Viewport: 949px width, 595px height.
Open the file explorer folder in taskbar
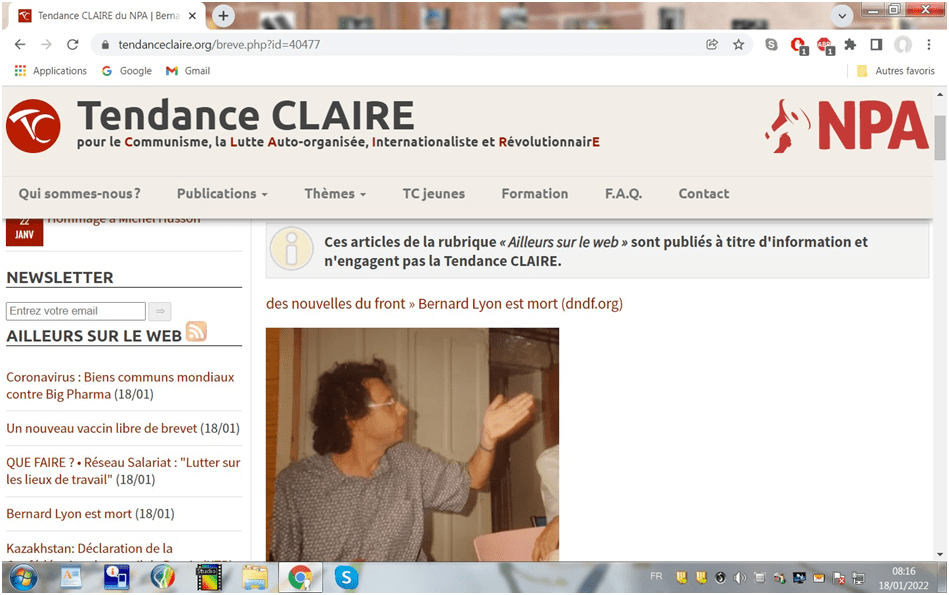click(x=255, y=578)
